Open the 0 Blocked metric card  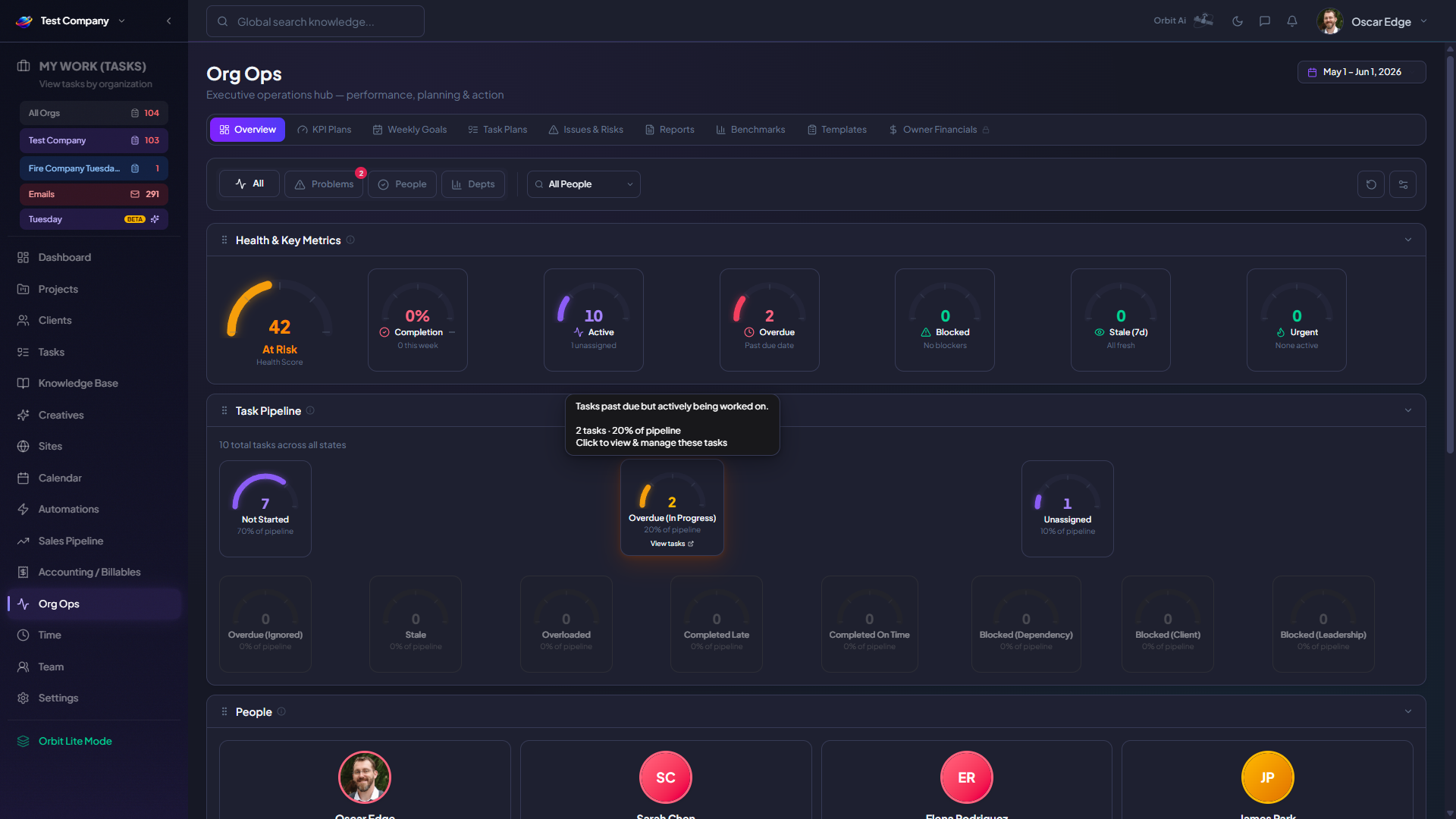pyautogui.click(x=945, y=320)
